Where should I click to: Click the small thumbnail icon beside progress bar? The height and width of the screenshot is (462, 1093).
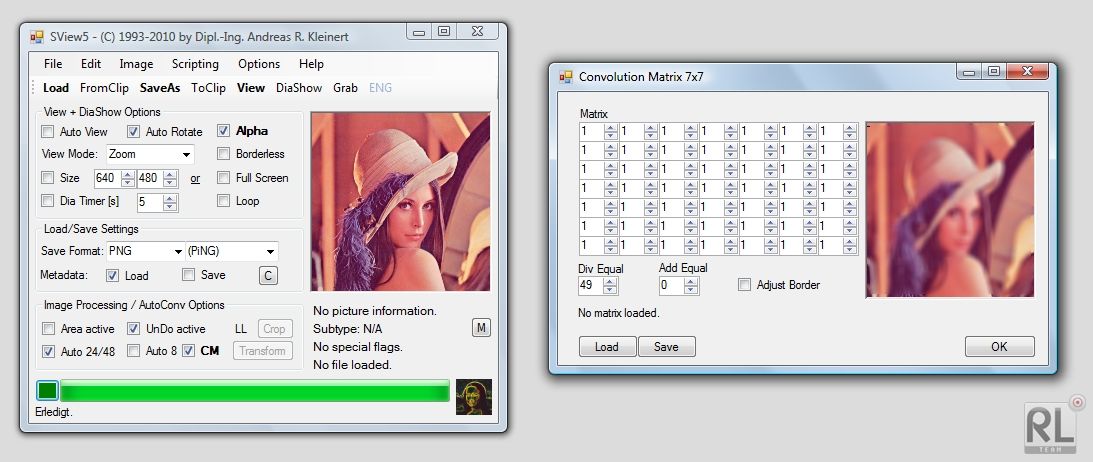473,396
